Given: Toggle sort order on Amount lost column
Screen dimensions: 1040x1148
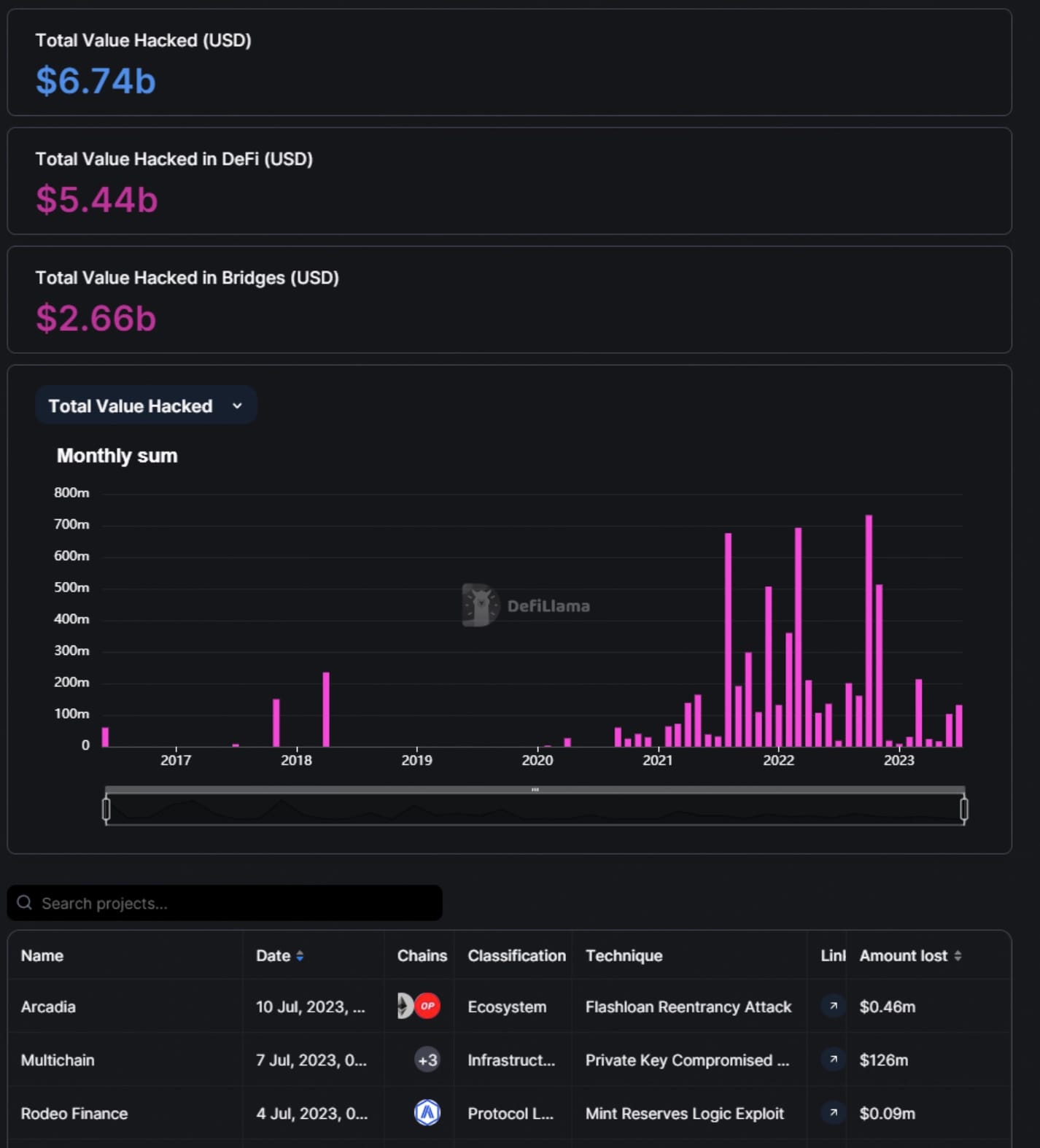Looking at the screenshot, I should 957,955.
